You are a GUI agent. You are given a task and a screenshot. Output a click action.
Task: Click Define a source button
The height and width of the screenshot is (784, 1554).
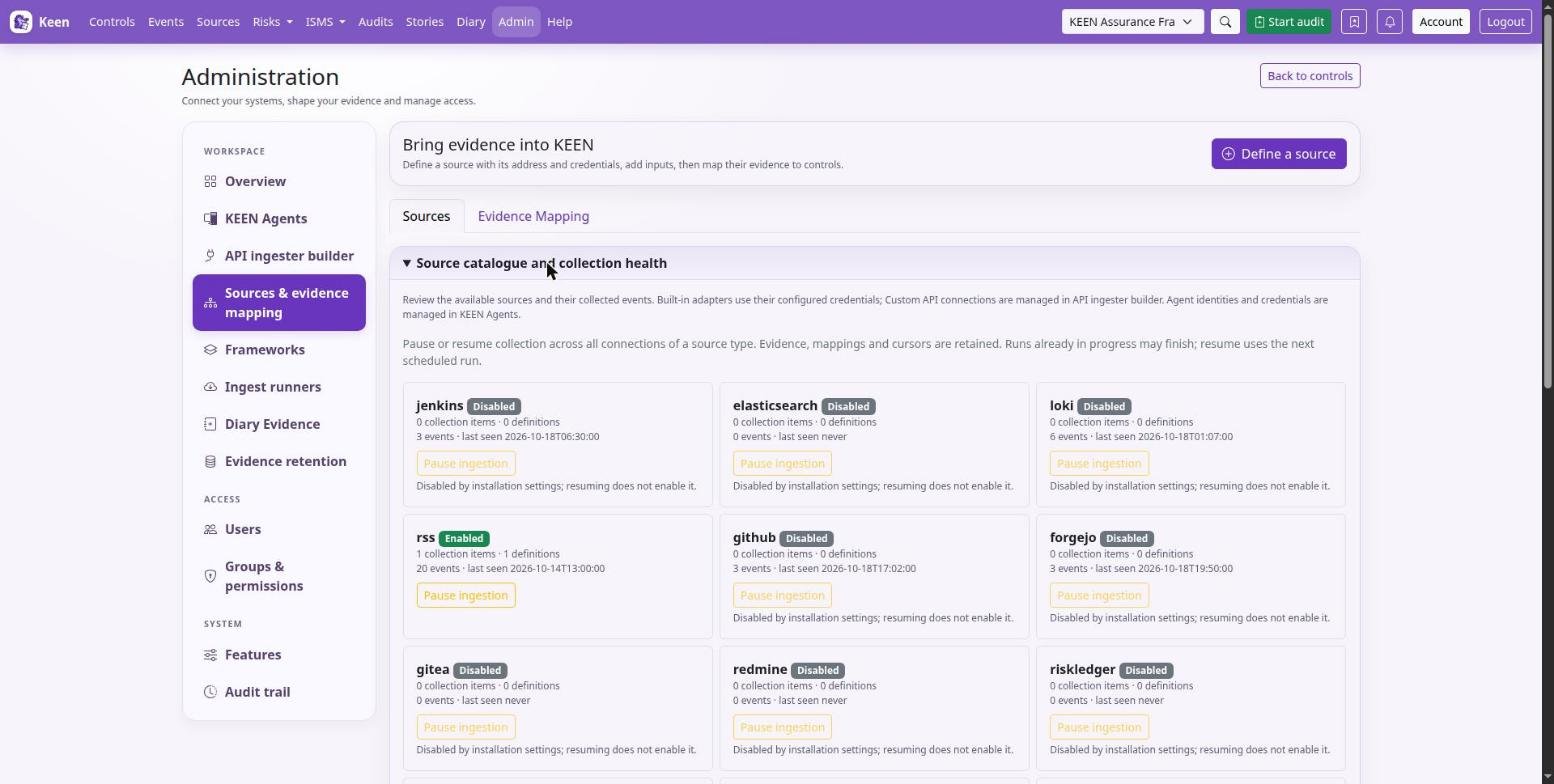coord(1279,154)
